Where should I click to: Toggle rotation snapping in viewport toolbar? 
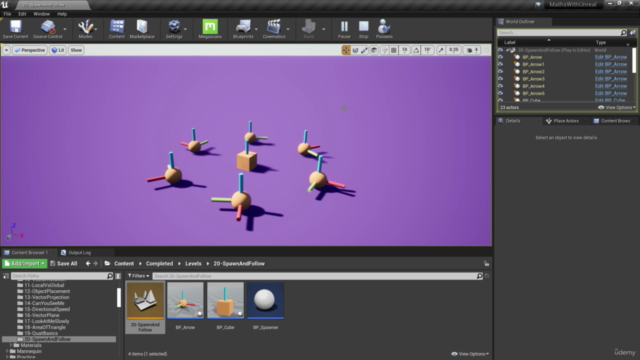click(x=416, y=50)
